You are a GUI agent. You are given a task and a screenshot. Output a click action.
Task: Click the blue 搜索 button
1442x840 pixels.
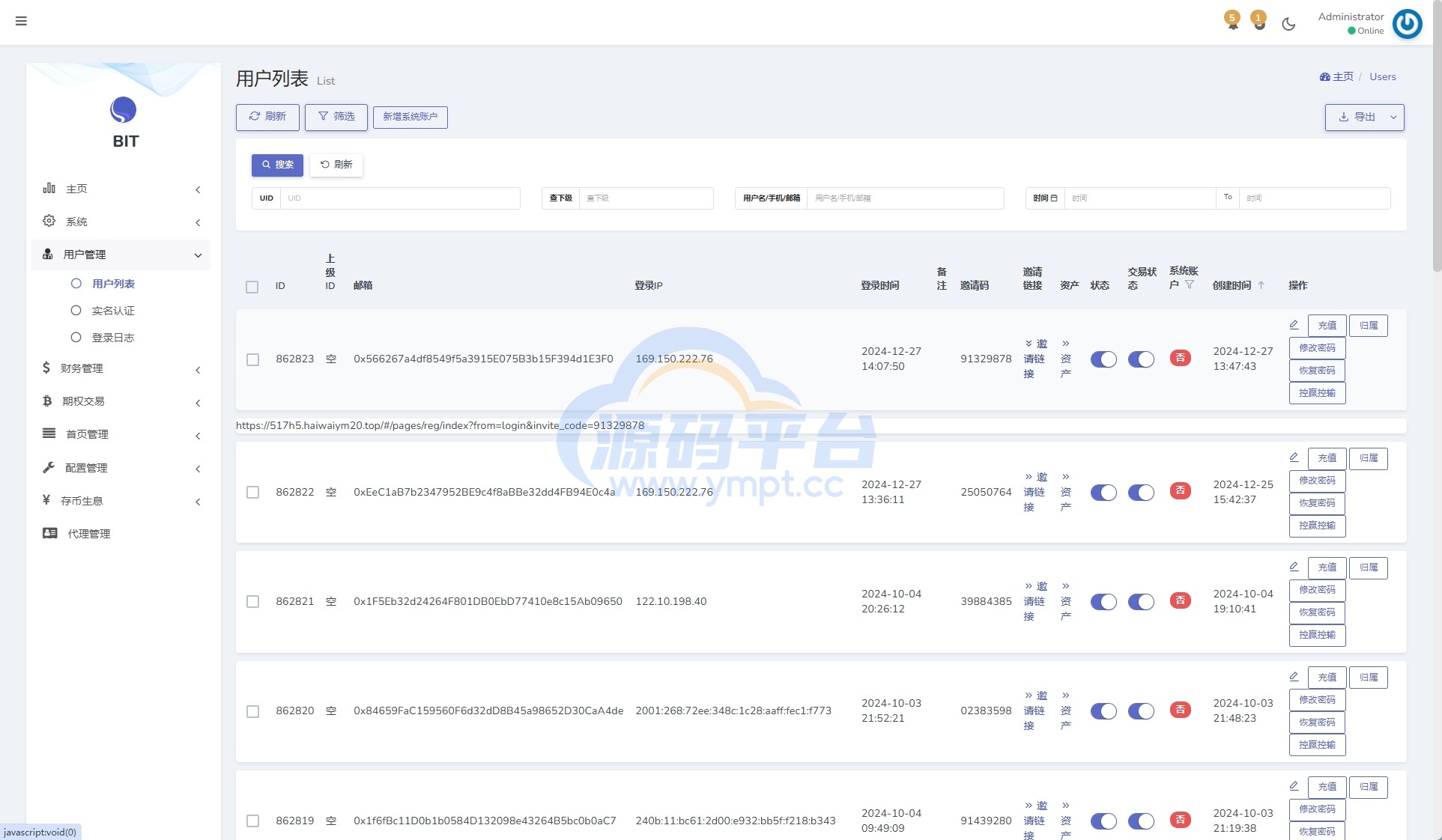277,165
